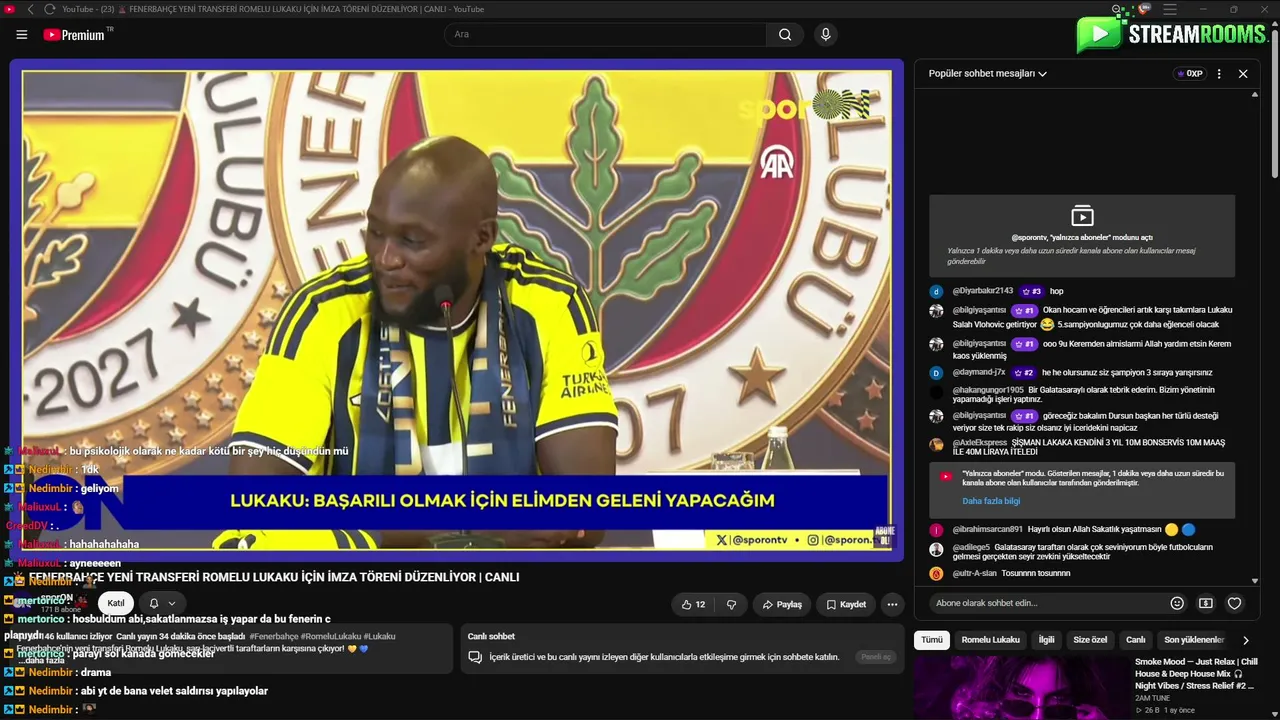Focus 'Abone olarak sohbet edin...' chat input
Image resolution: width=1280 pixels, height=720 pixels.
[x=1047, y=603]
